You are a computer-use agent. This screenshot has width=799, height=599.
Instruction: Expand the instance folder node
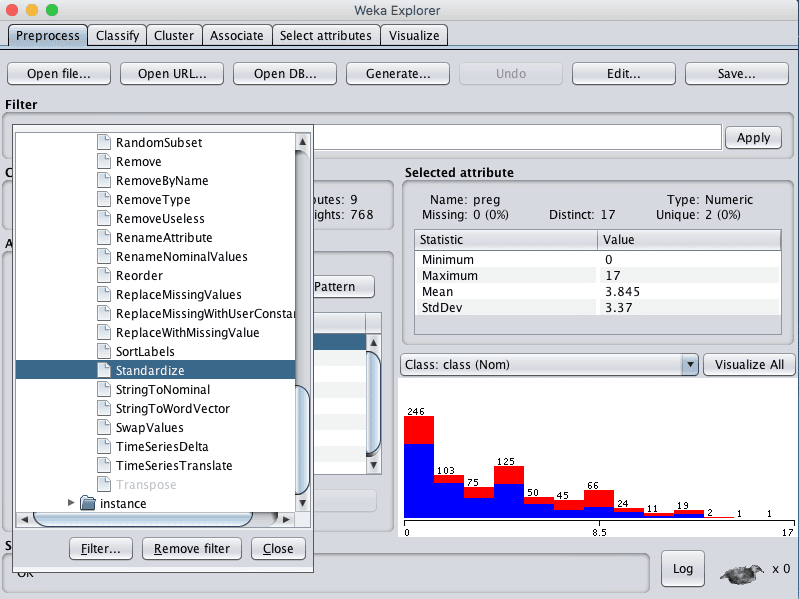tap(71, 503)
